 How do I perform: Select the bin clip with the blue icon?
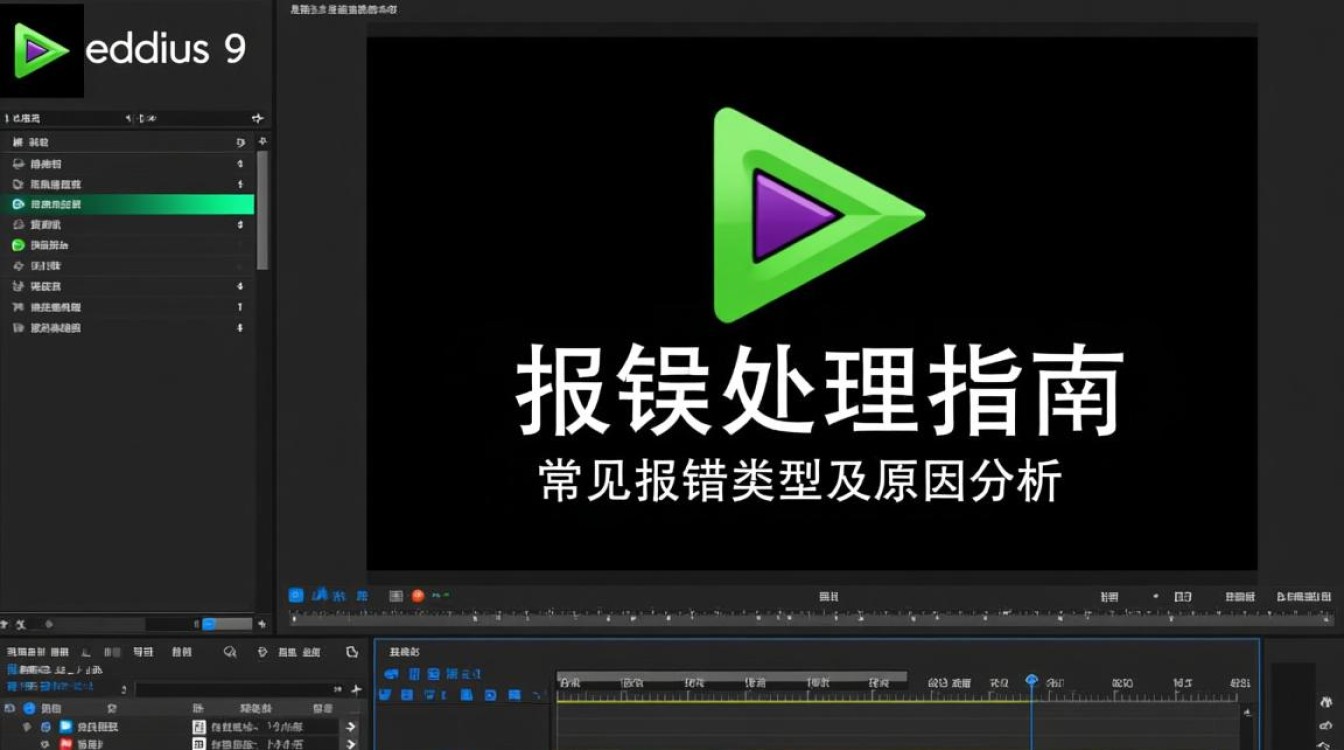pos(180,727)
